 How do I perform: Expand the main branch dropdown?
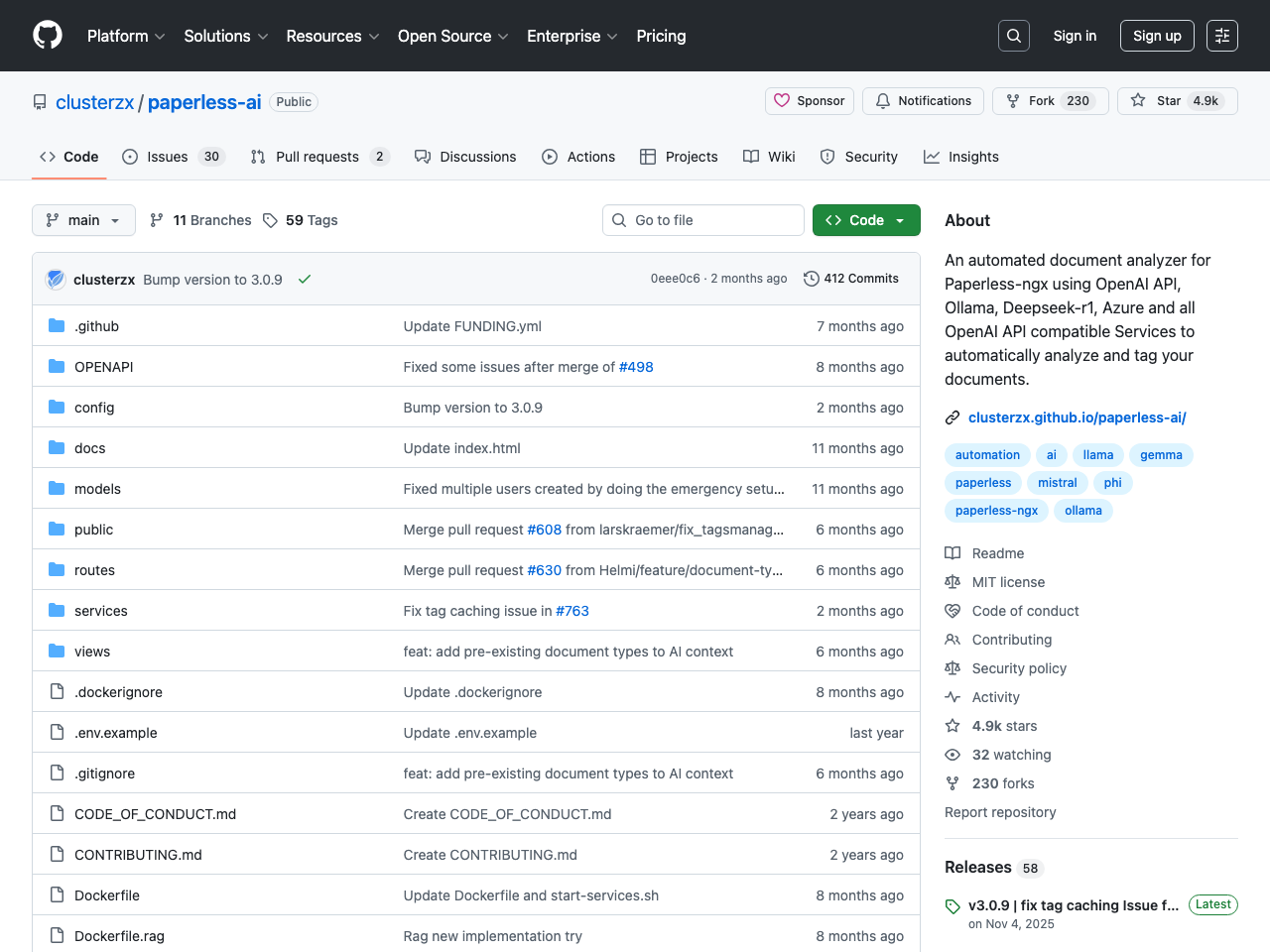coord(83,220)
